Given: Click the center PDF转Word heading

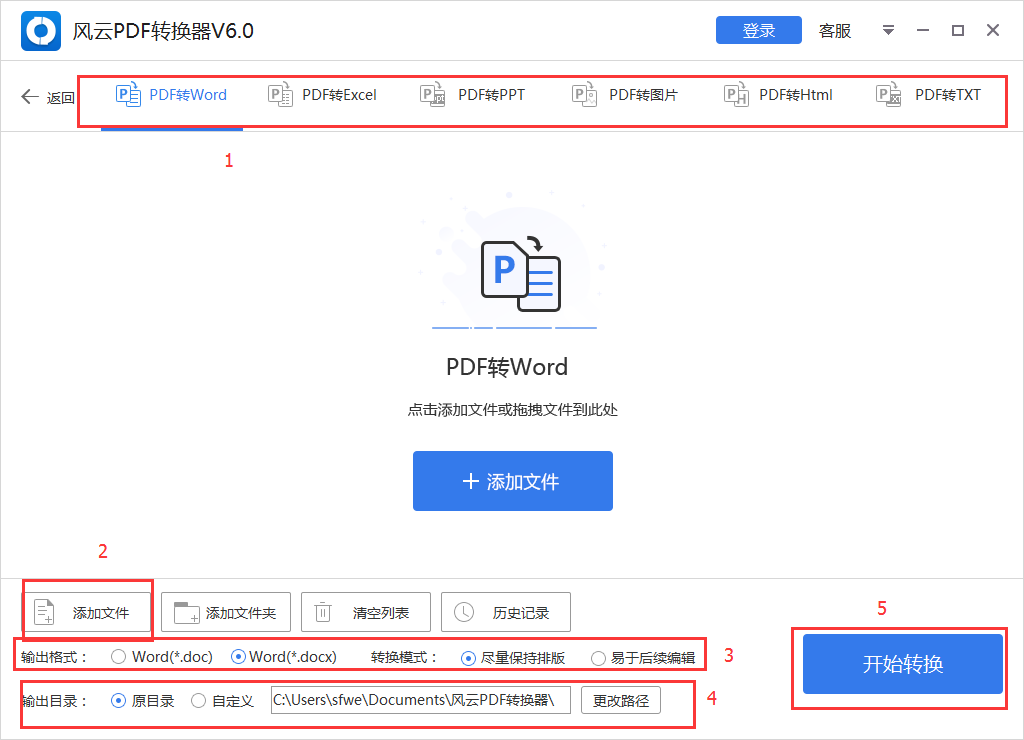Looking at the screenshot, I should pyautogui.click(x=507, y=367).
